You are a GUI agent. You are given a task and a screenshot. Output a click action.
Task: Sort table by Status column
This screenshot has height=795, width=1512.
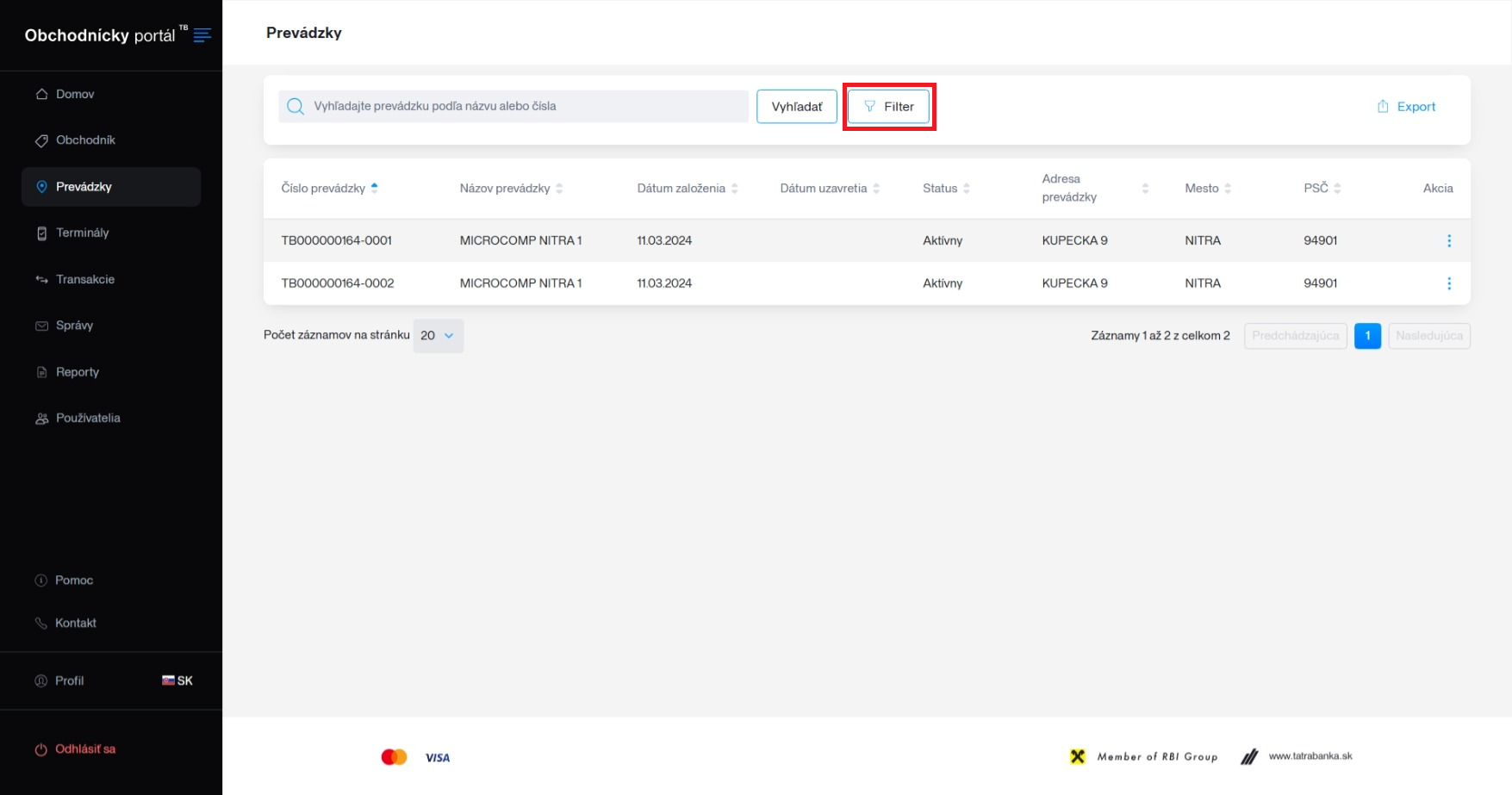966,189
